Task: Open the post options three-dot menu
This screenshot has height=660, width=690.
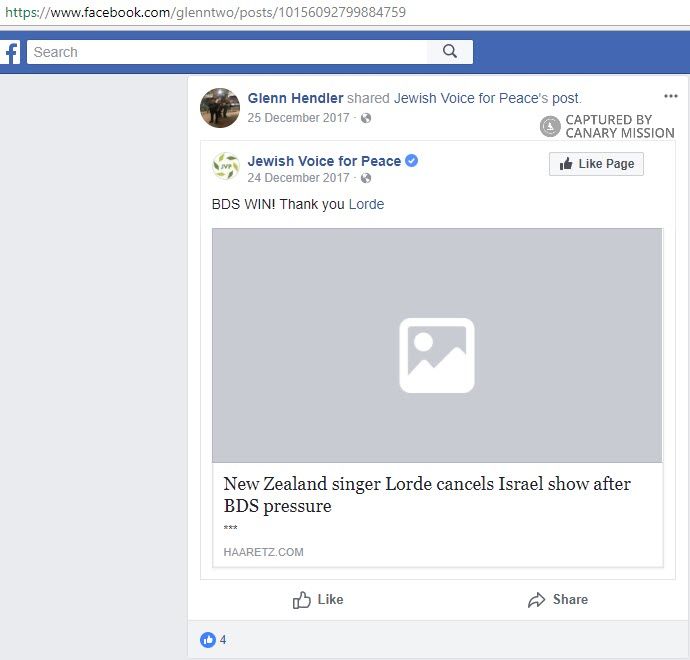Action: (670, 97)
